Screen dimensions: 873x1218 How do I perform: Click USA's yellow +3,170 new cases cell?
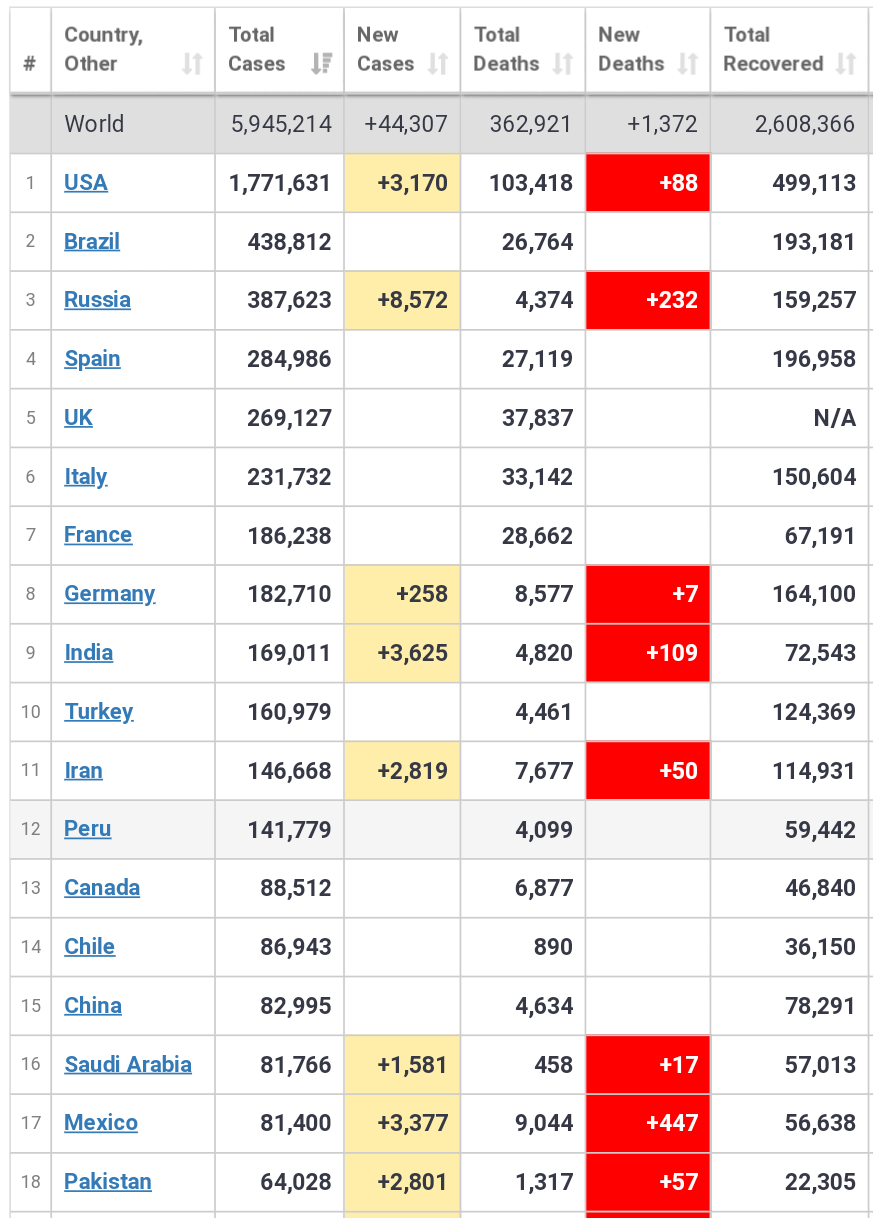pyautogui.click(x=402, y=183)
